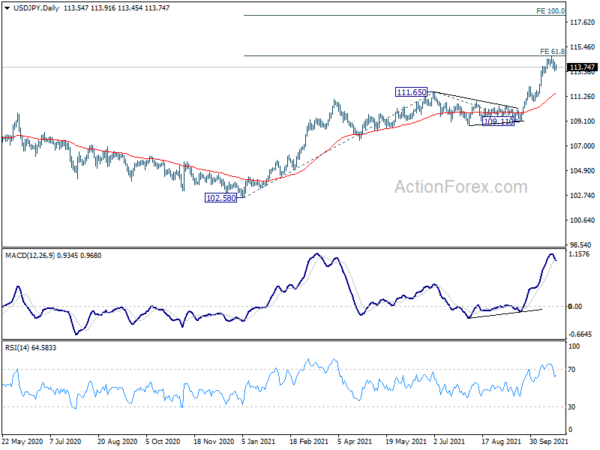The height and width of the screenshot is (450, 600).
Task: Click the 117.620 price axis value
Action: click(x=582, y=23)
